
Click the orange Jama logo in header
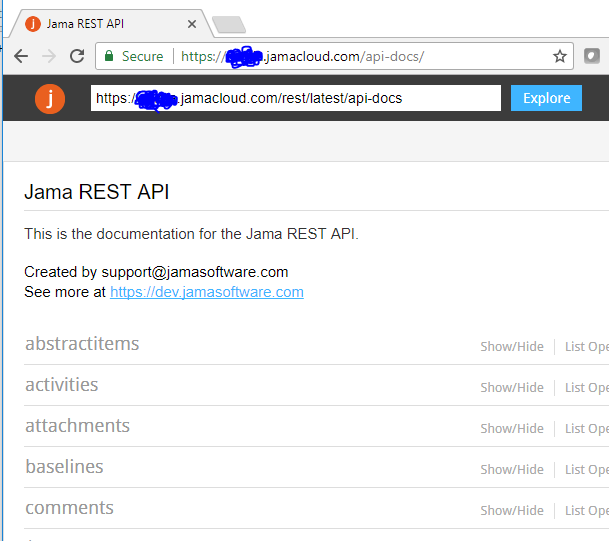pyautogui.click(x=50, y=99)
